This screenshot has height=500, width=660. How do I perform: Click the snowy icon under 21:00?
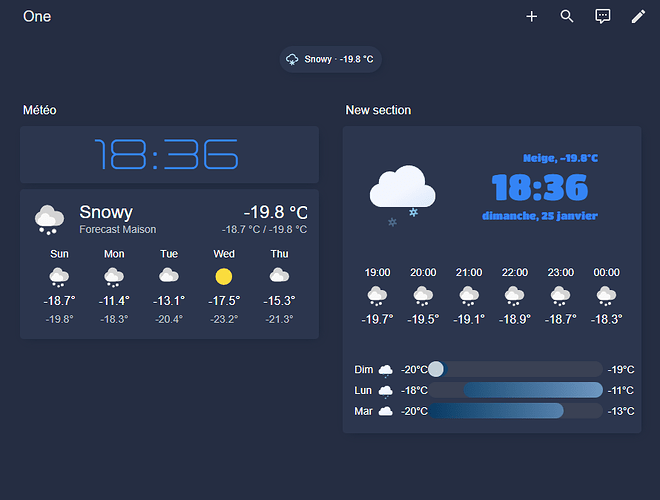point(469,296)
